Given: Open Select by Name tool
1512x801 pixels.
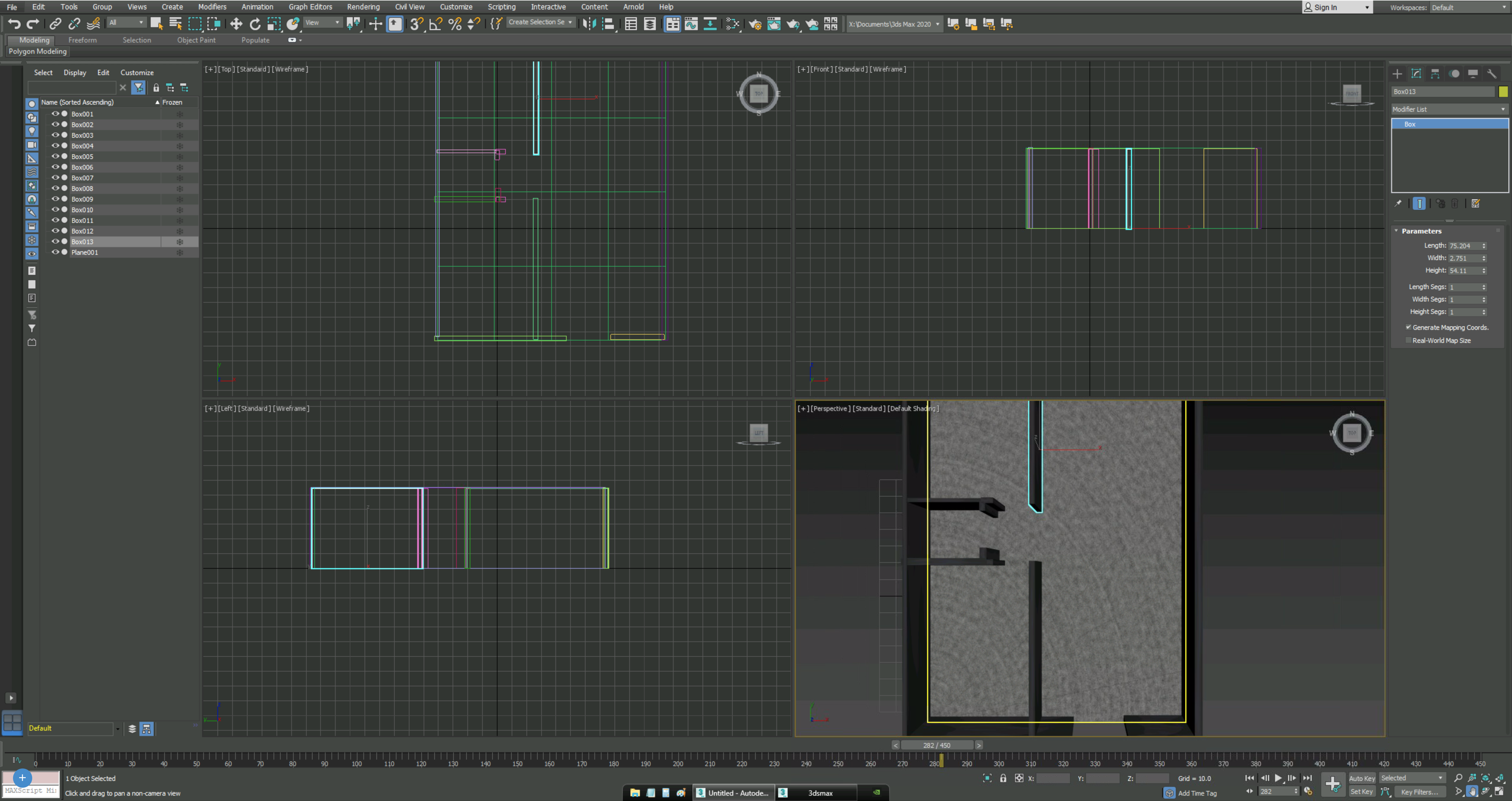Looking at the screenshot, I should point(175,23).
